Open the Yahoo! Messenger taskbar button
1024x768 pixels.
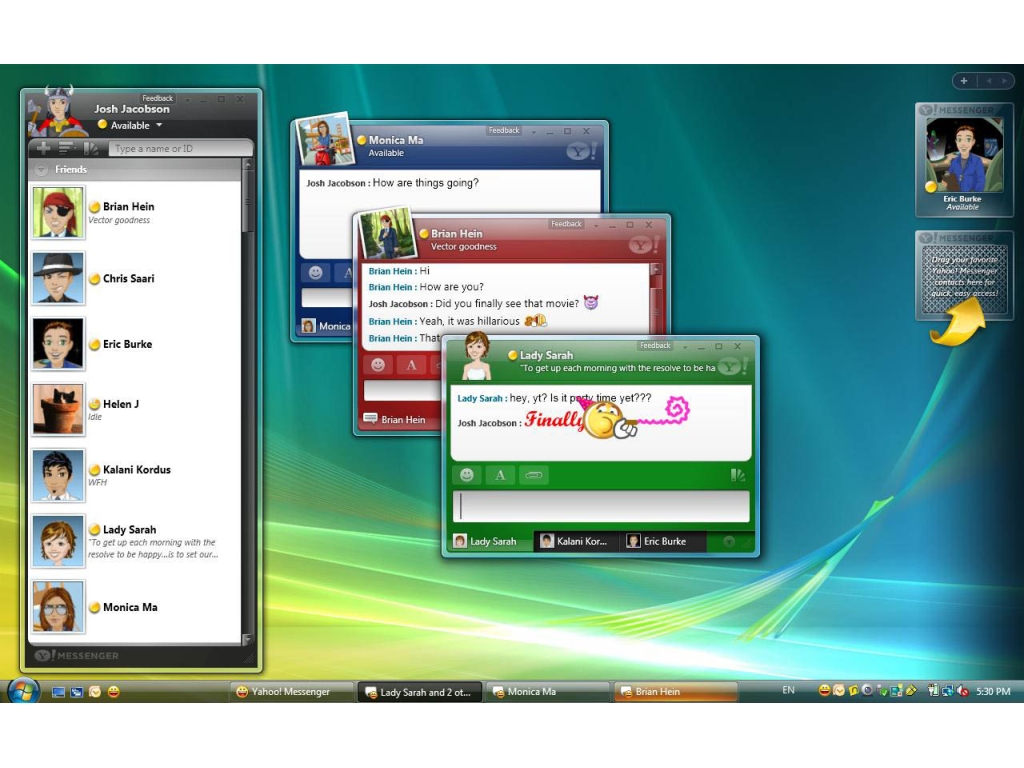pos(291,692)
